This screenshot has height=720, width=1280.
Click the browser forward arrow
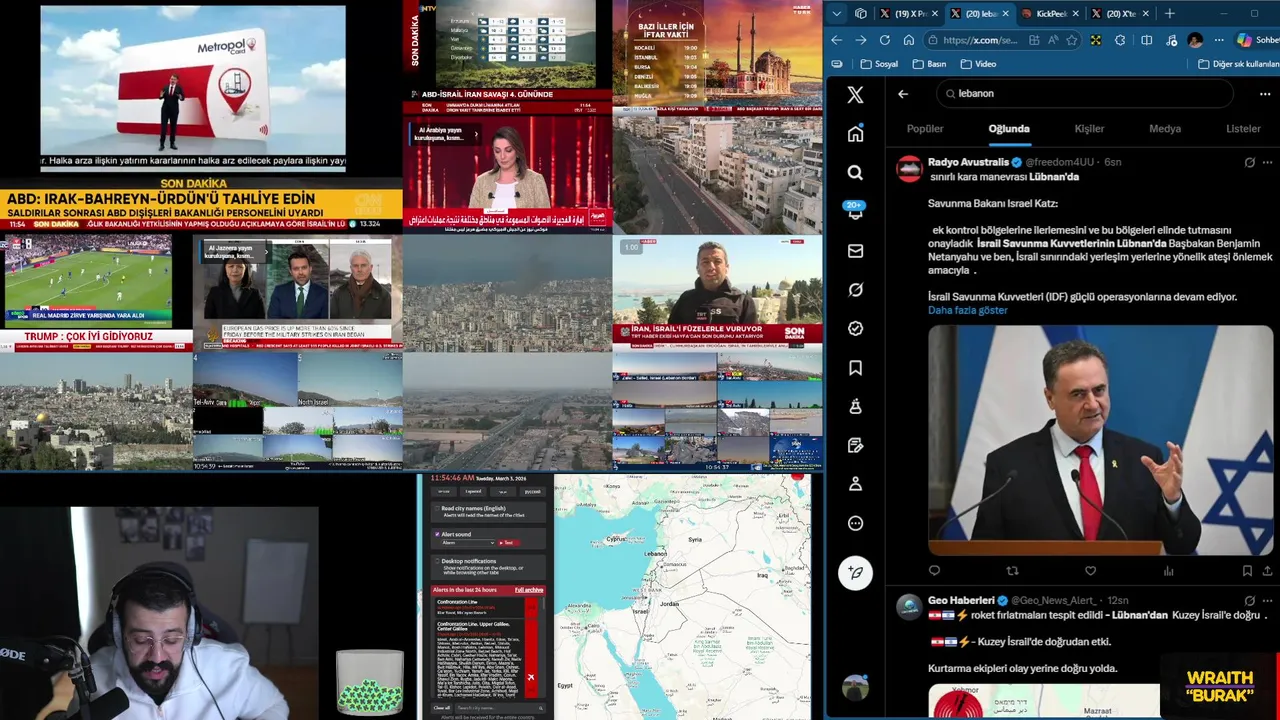tap(861, 40)
